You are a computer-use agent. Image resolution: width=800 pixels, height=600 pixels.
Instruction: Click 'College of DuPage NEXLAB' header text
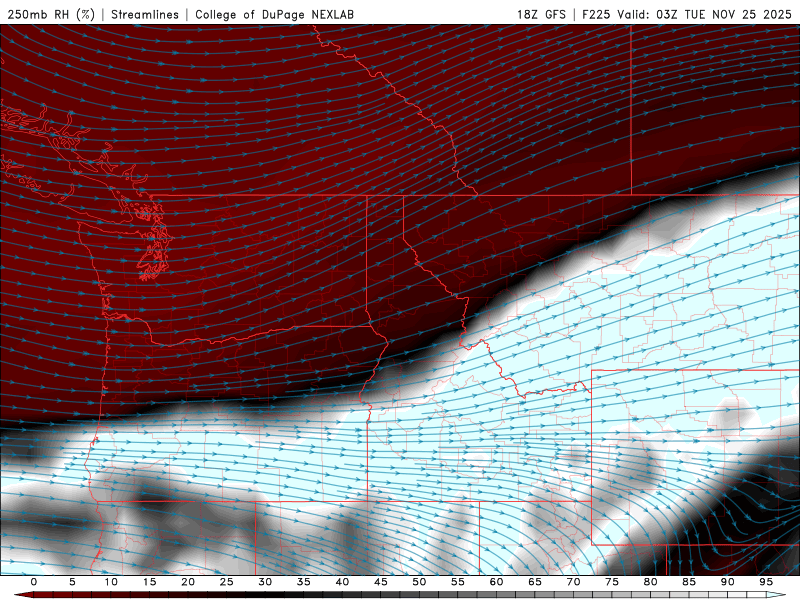274,14
